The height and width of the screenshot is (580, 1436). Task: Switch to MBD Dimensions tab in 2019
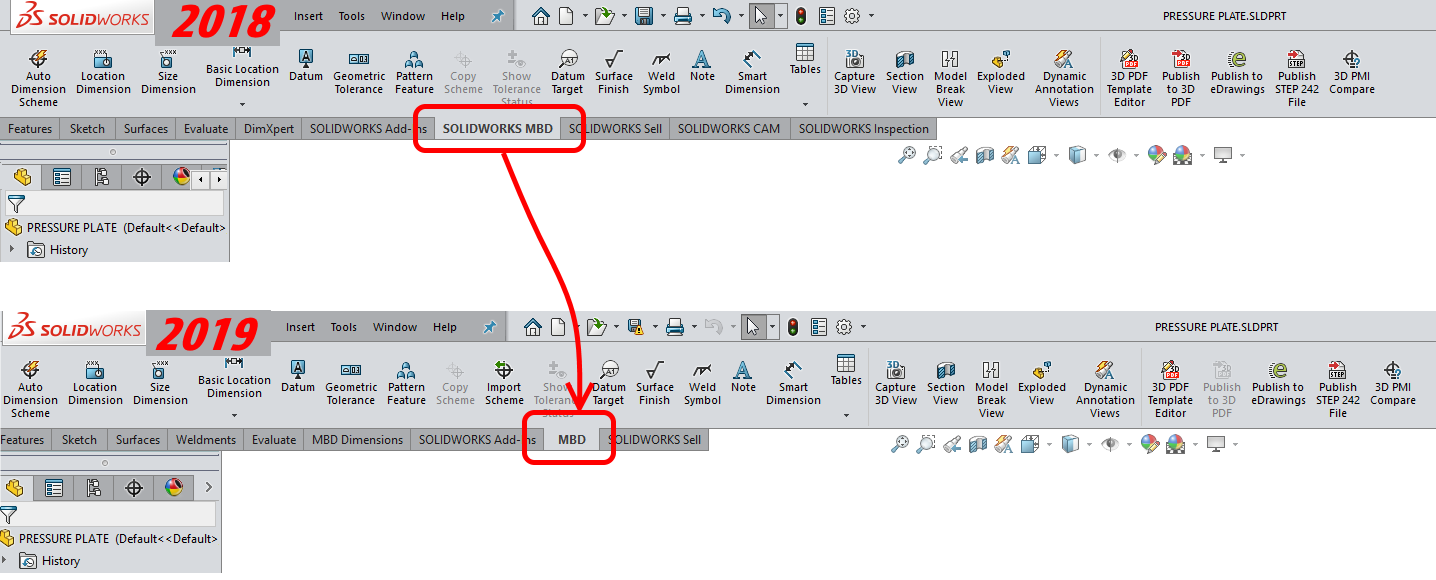point(357,439)
